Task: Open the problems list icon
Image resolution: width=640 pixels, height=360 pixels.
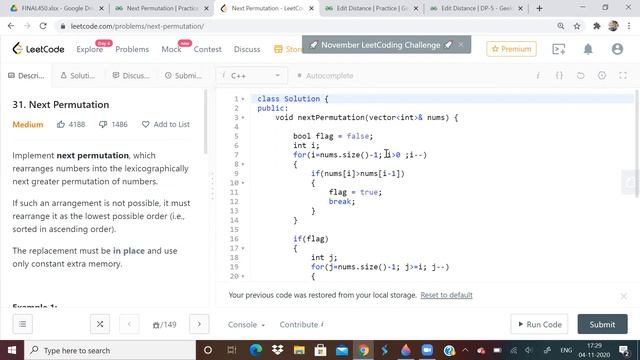Action: [22, 324]
